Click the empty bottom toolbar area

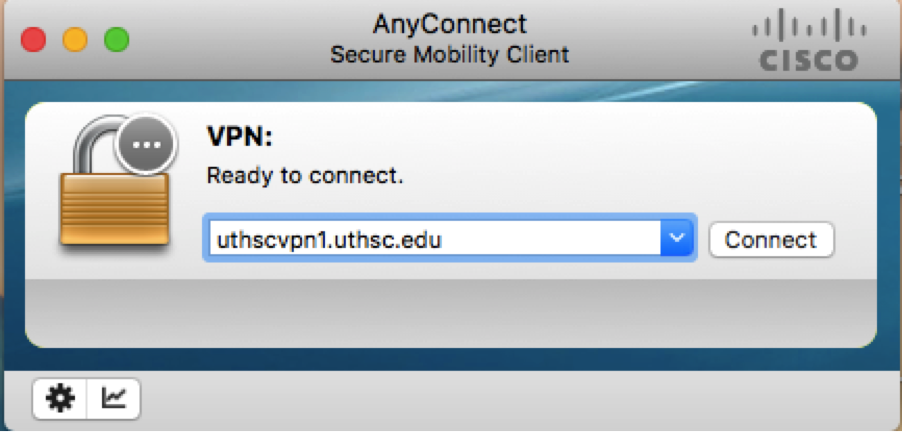pos(500,400)
